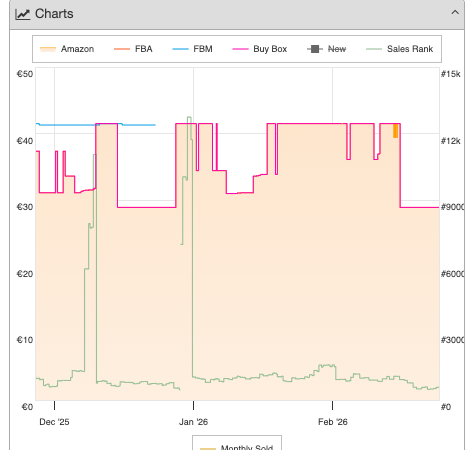Collapse the Charts panel with the chevron

pos(455,13)
